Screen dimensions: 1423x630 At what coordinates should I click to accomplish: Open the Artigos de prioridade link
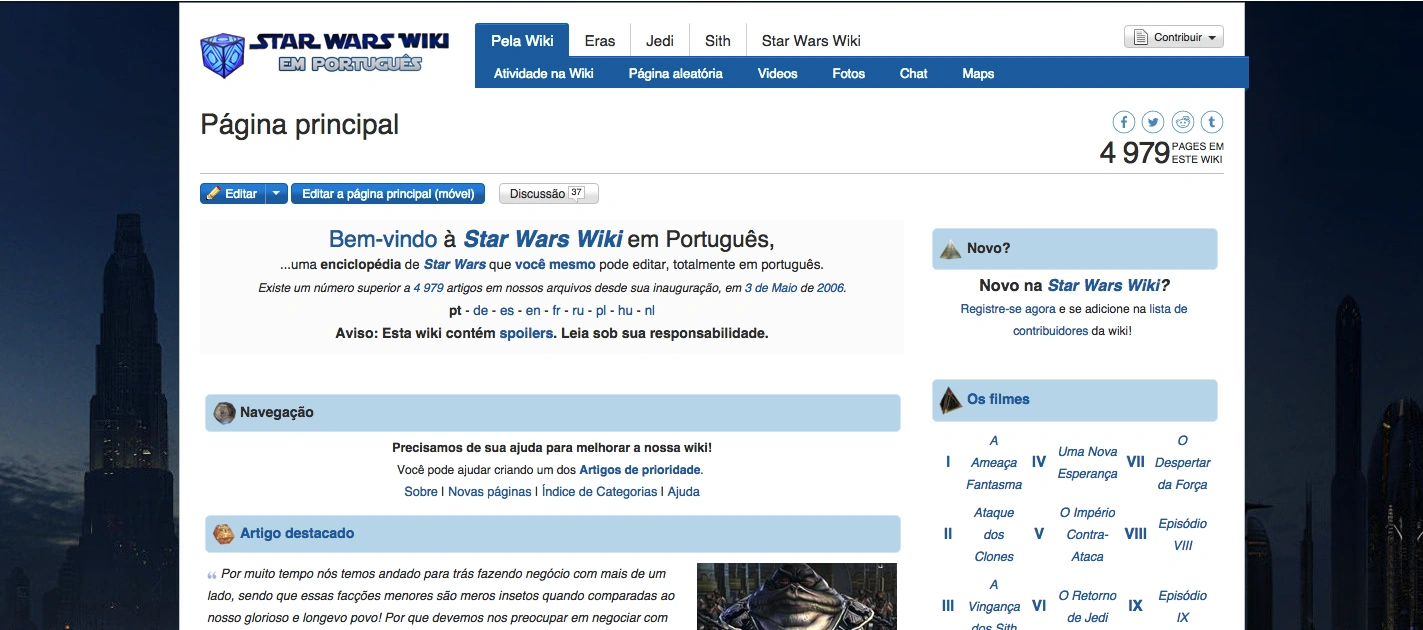[640, 470]
